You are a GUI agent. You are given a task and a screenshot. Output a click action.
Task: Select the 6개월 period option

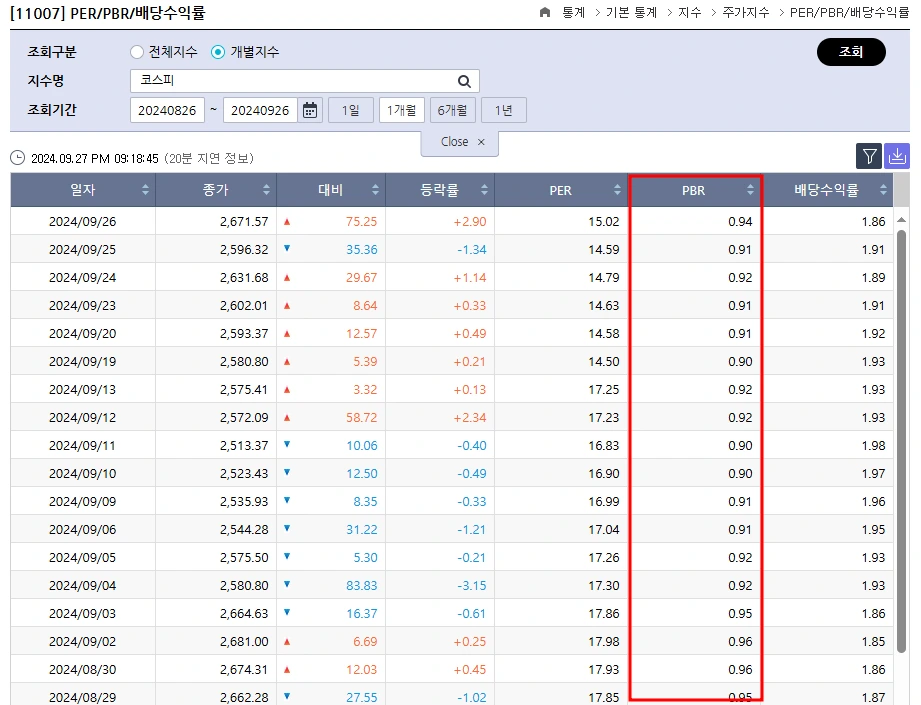(452, 112)
